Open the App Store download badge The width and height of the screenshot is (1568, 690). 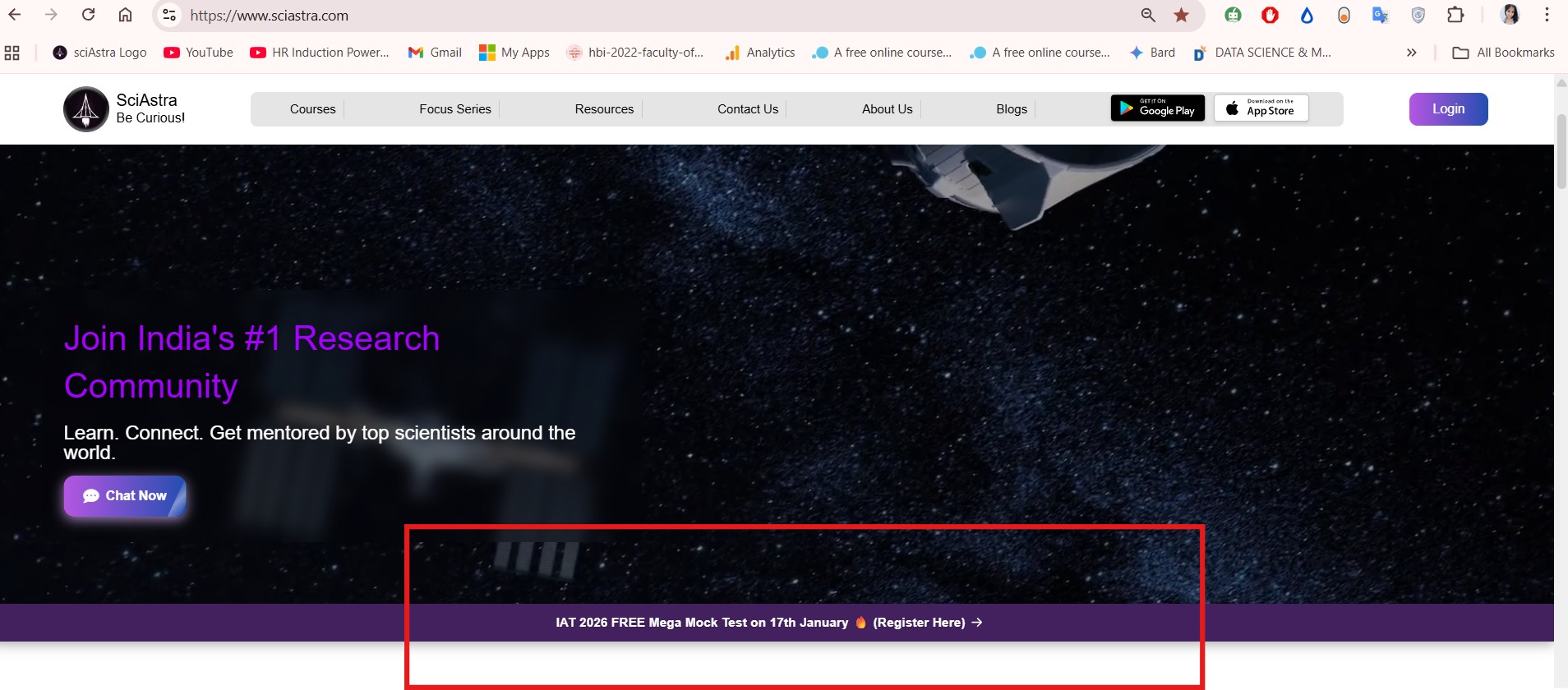click(x=1261, y=108)
